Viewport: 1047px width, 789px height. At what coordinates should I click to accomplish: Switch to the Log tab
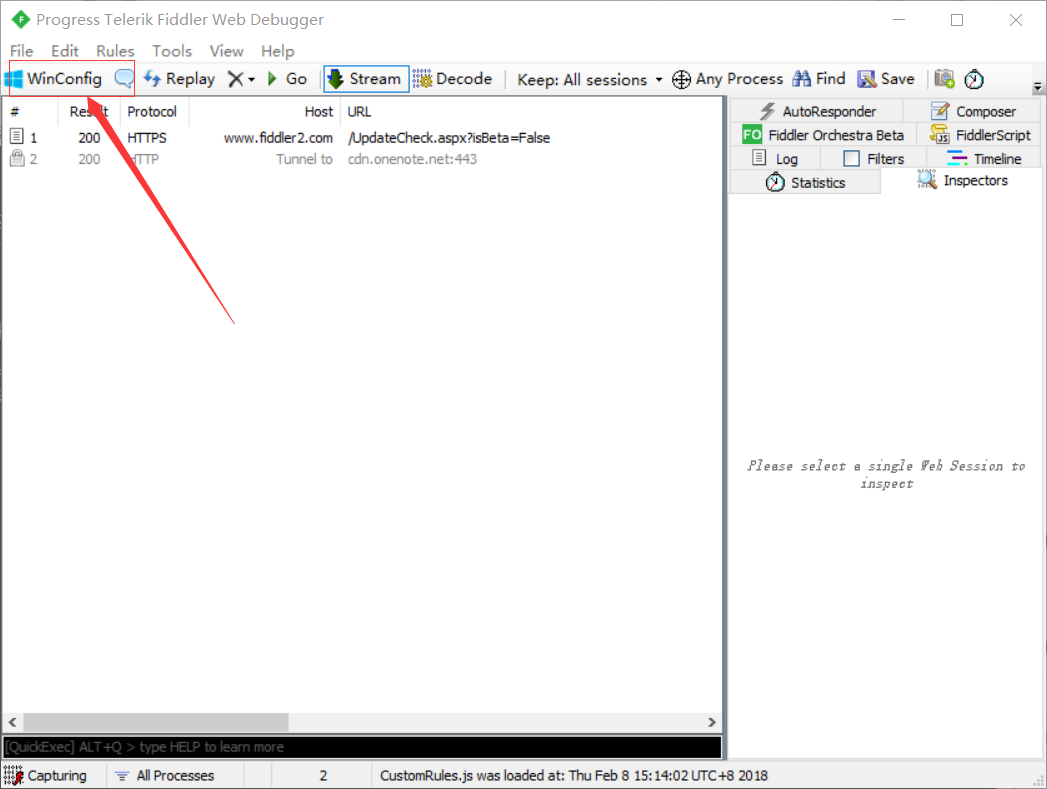point(775,159)
